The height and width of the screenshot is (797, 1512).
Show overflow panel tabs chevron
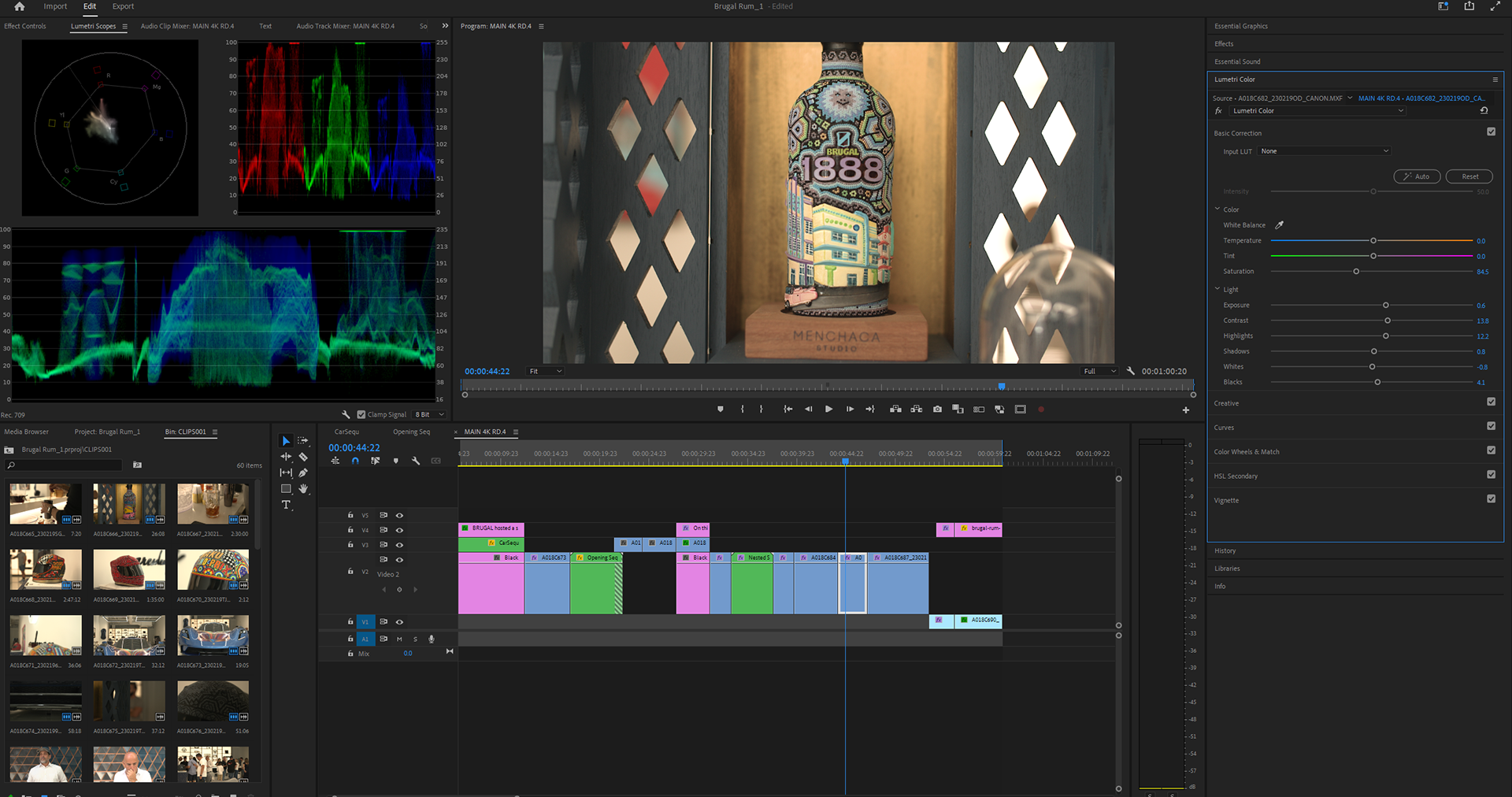tap(445, 26)
